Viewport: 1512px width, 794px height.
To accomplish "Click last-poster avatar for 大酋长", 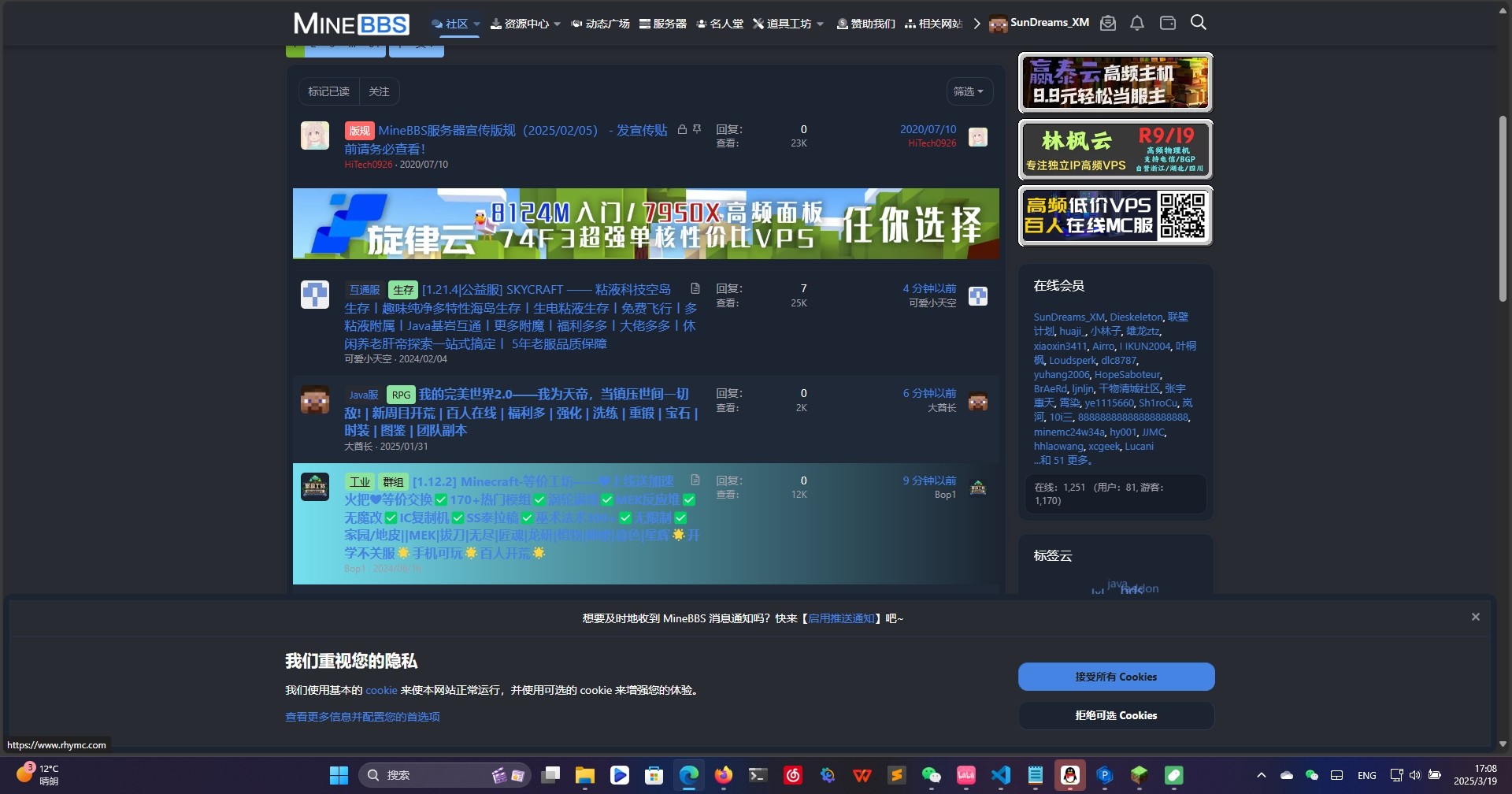I will tap(978, 402).
